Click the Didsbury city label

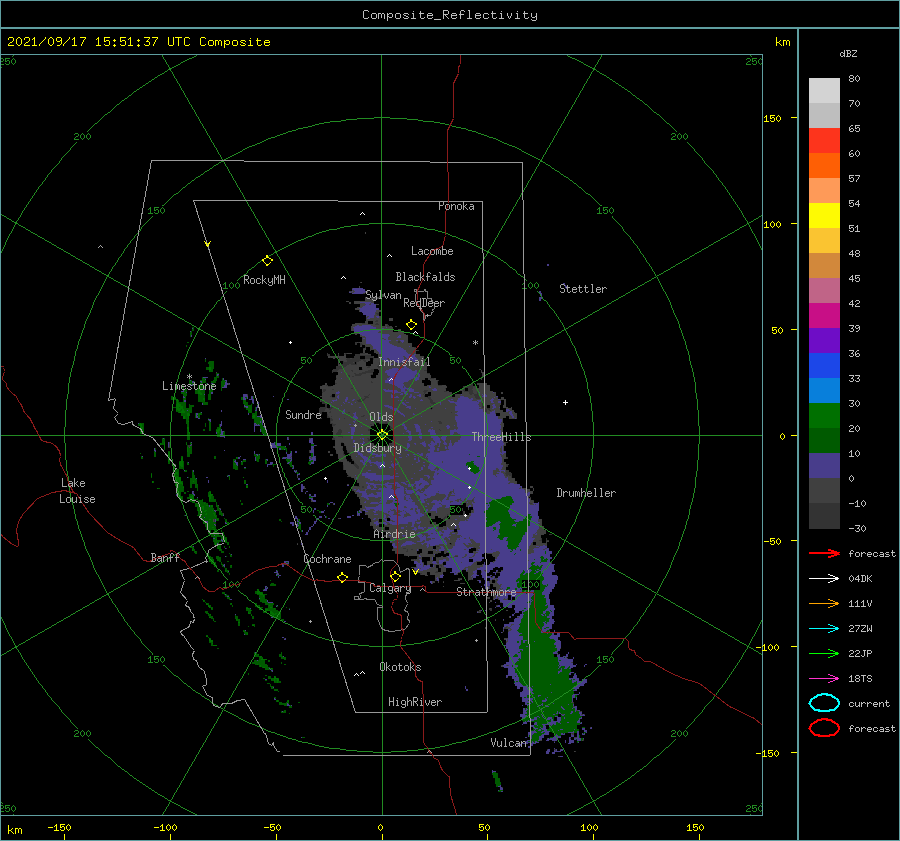[x=377, y=448]
